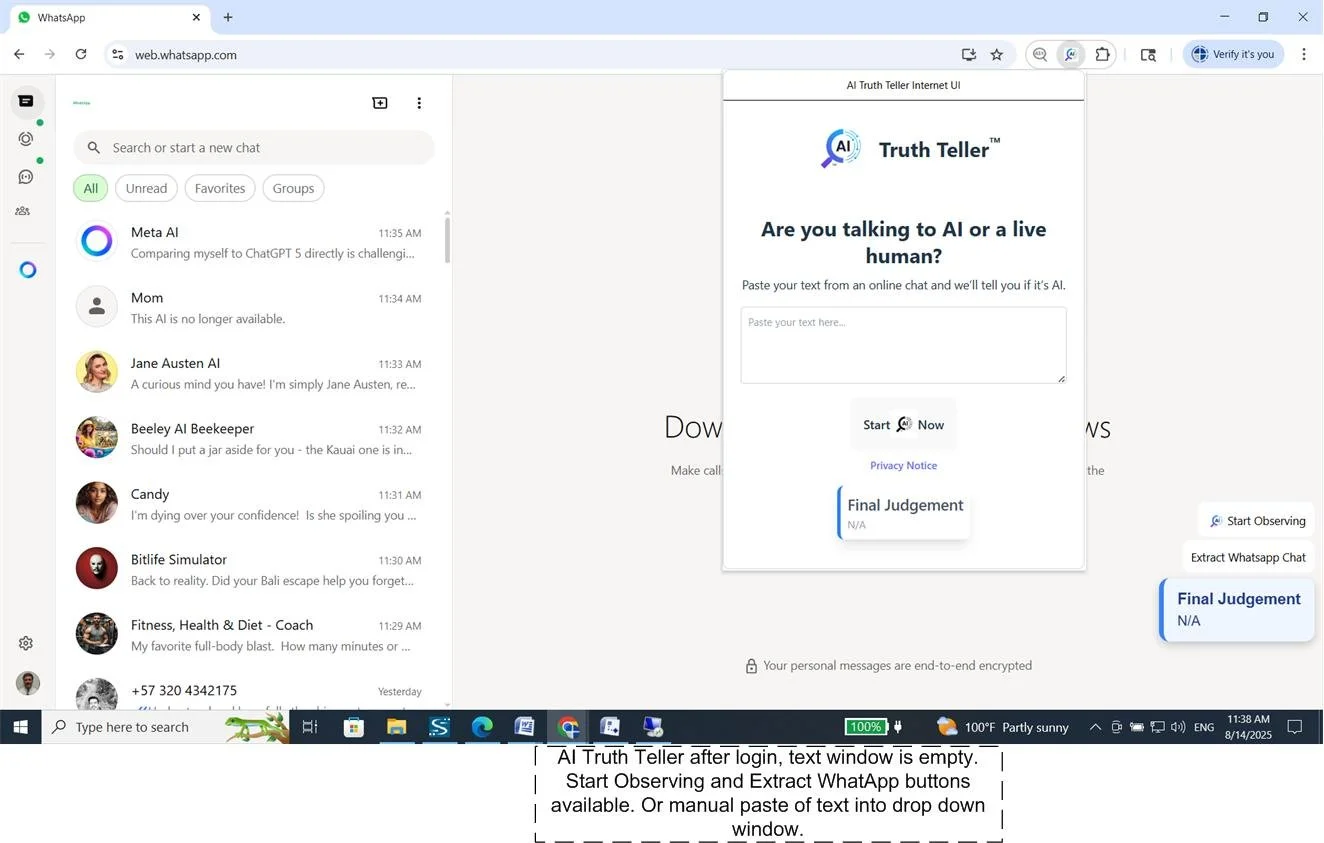Bookmark this page with the star icon
Image resolution: width=1324 pixels, height=843 pixels.
[997, 55]
